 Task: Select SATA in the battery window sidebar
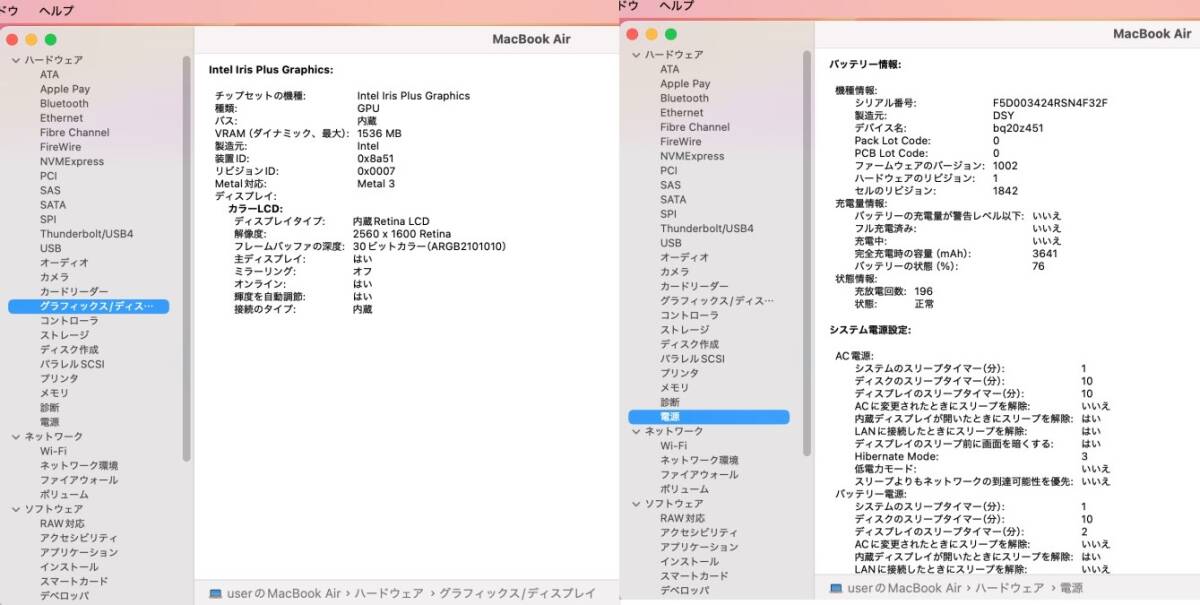[x=673, y=200]
